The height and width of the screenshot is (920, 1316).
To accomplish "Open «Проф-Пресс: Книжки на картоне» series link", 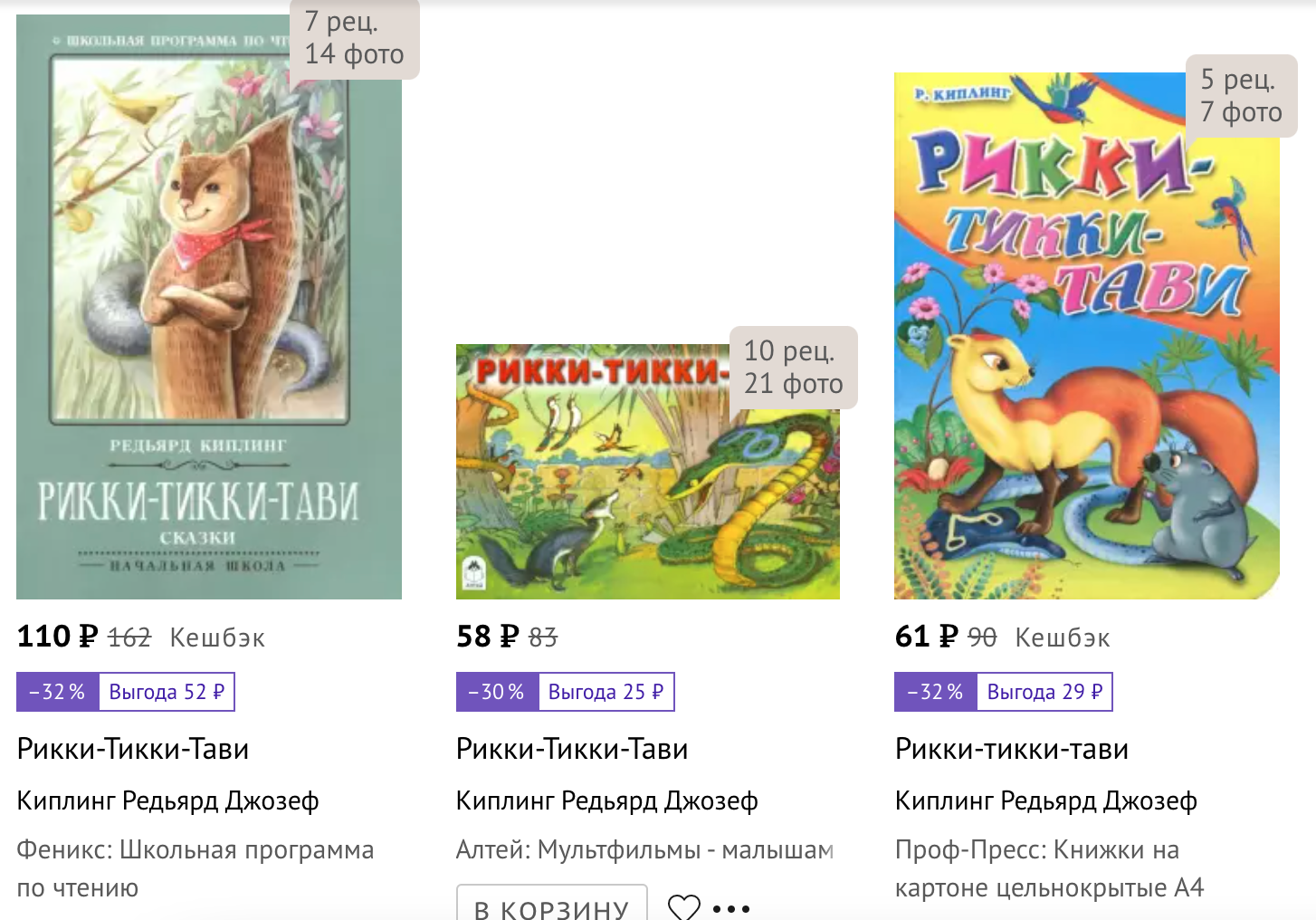I will (x=1049, y=868).
